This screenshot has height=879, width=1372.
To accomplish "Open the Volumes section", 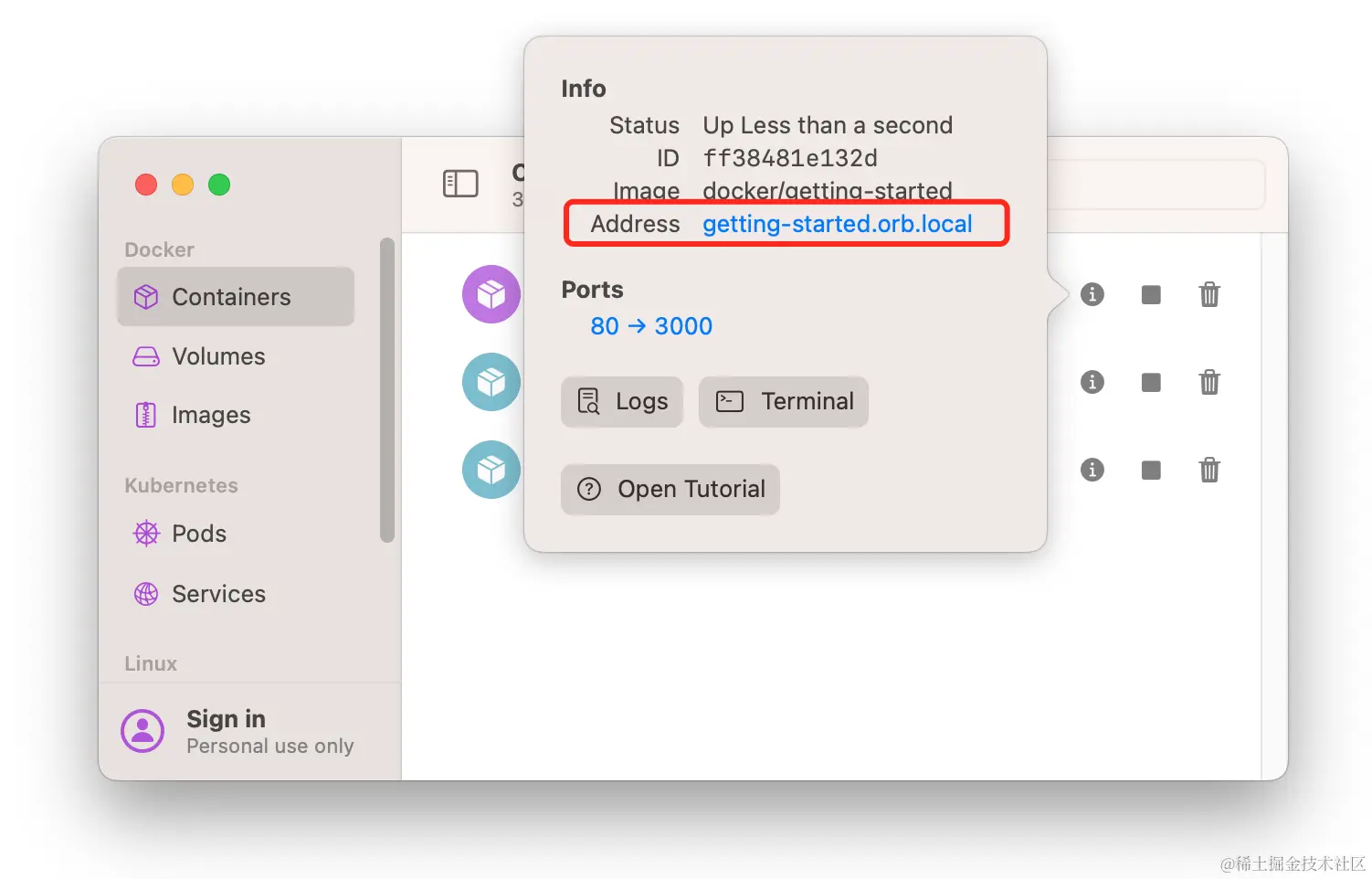I will click(217, 356).
